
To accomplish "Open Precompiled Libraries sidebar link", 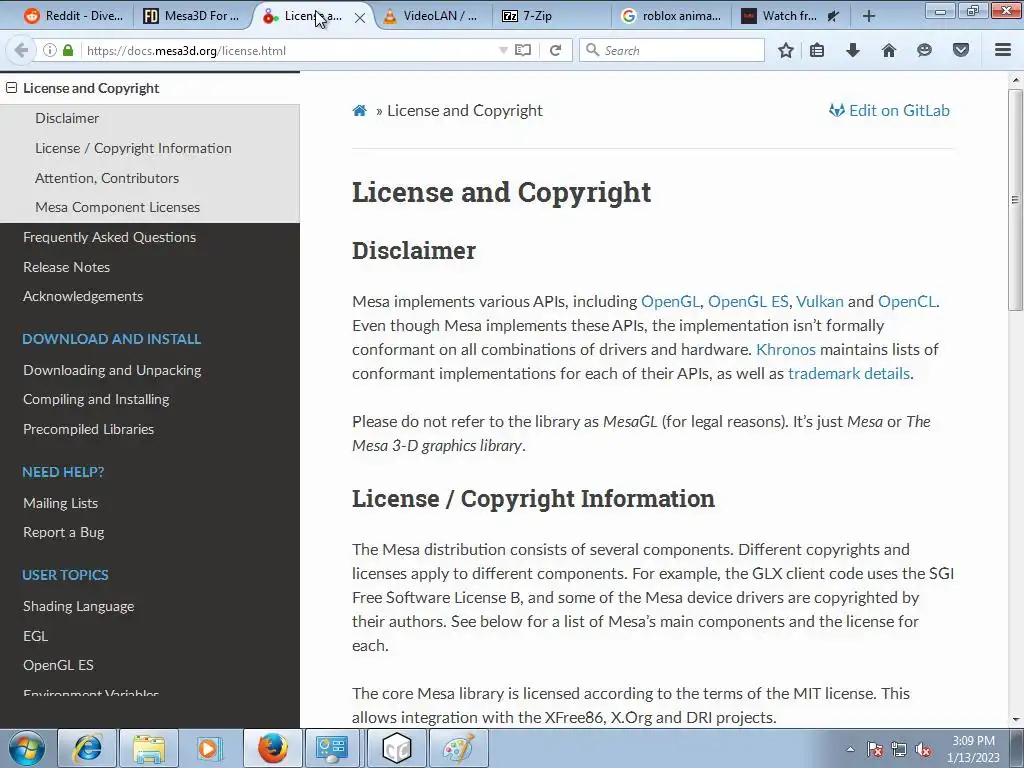I will click(89, 429).
